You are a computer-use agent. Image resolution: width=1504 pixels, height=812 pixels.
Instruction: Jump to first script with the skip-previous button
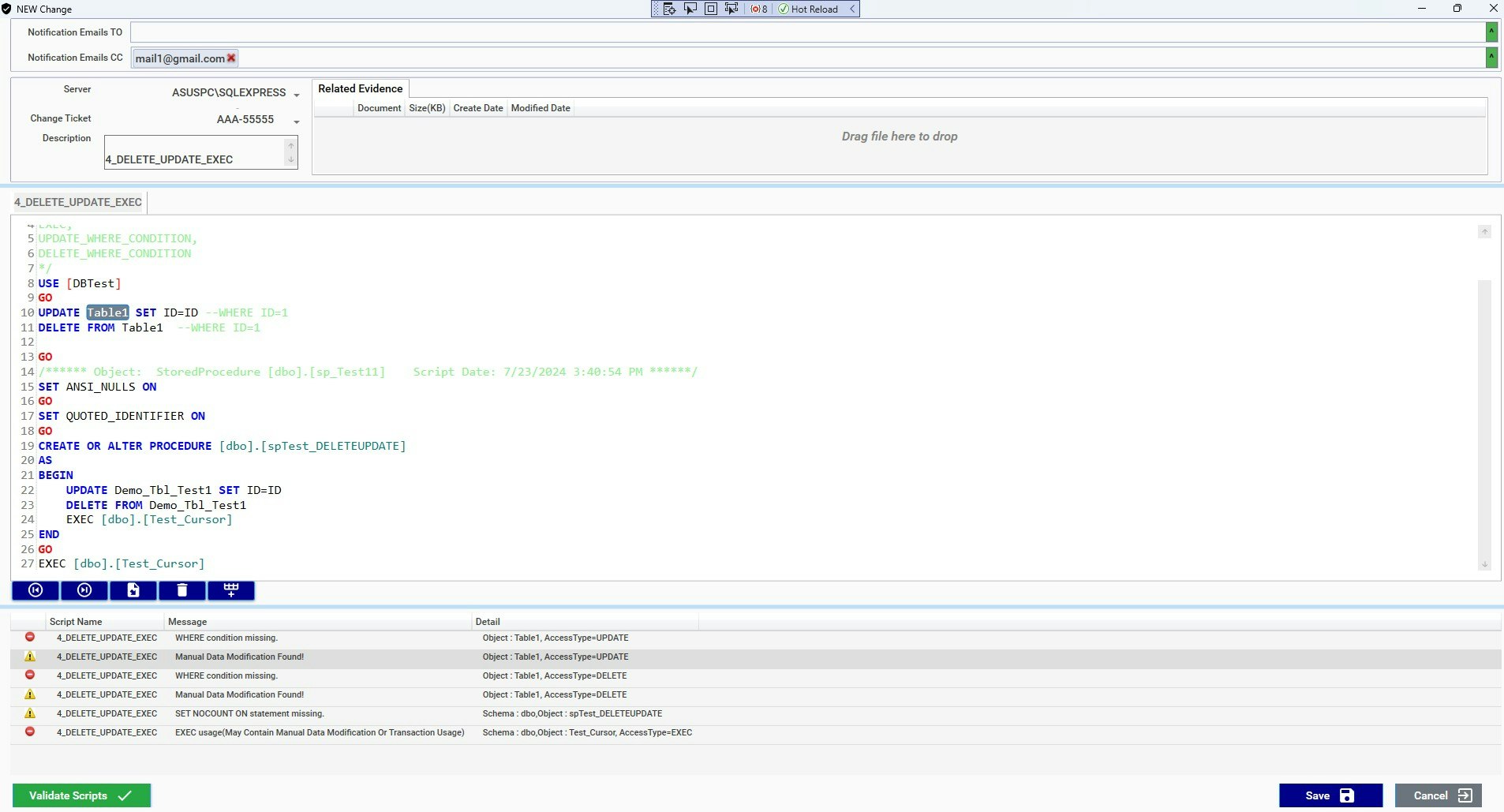36,590
